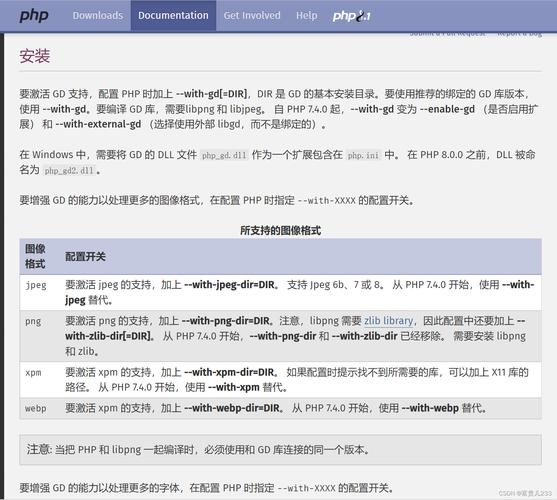The width and height of the screenshot is (557, 500).
Task: Click the --with-webp replacement option text
Action: [x=430, y=408]
